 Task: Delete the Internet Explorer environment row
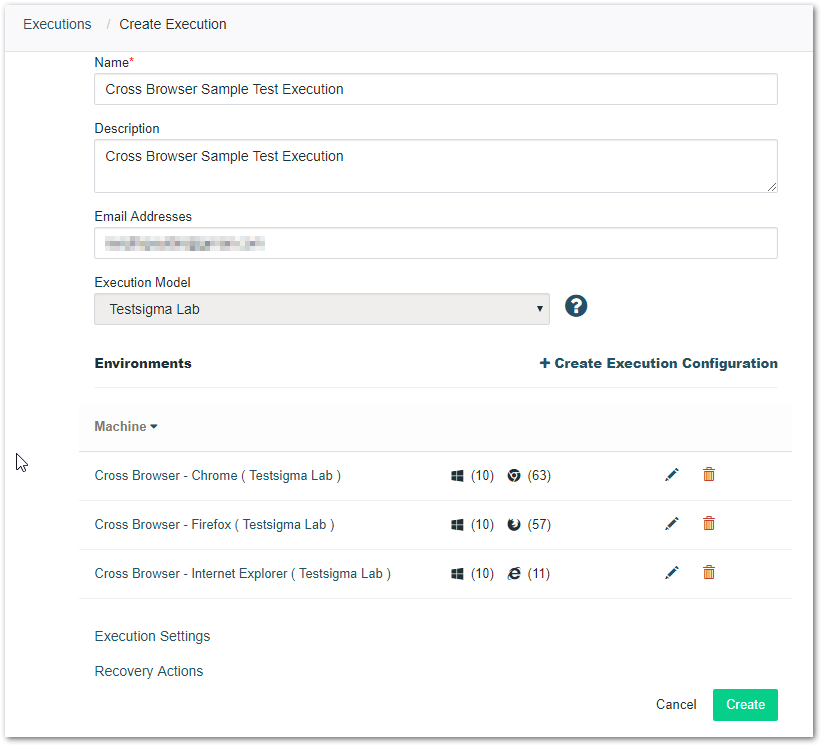[x=709, y=573]
